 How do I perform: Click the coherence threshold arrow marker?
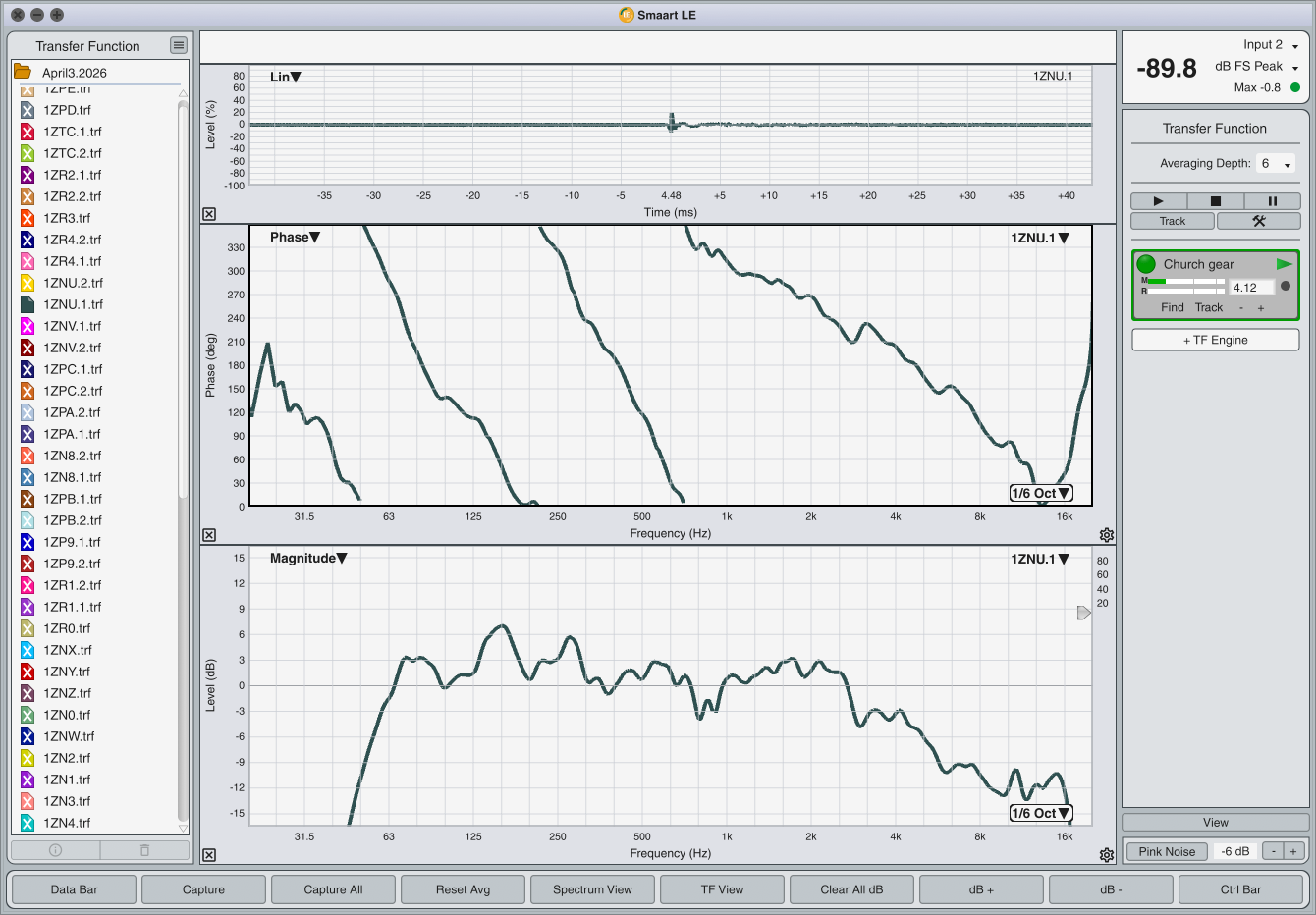(x=1084, y=613)
